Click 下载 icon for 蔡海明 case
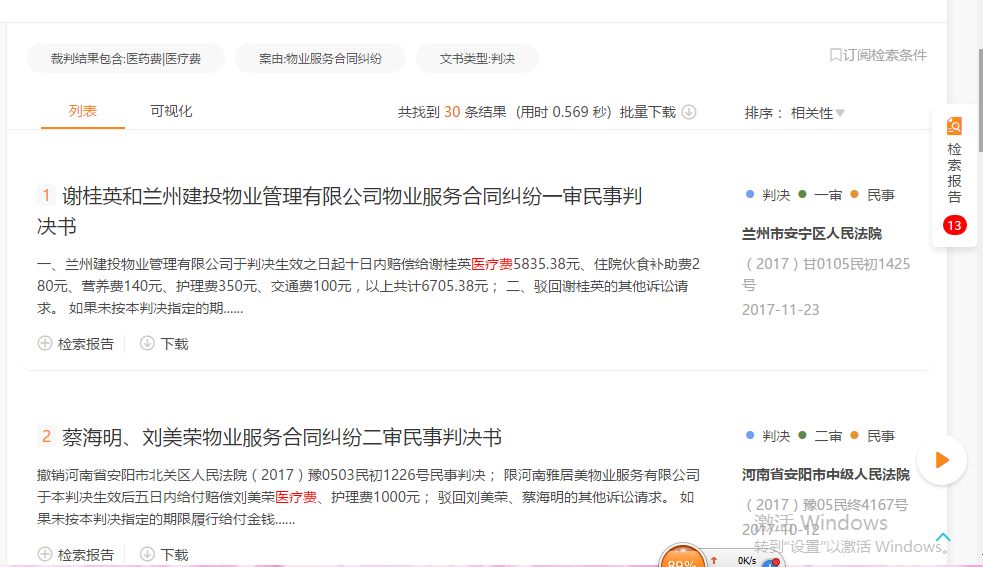 click(147, 554)
